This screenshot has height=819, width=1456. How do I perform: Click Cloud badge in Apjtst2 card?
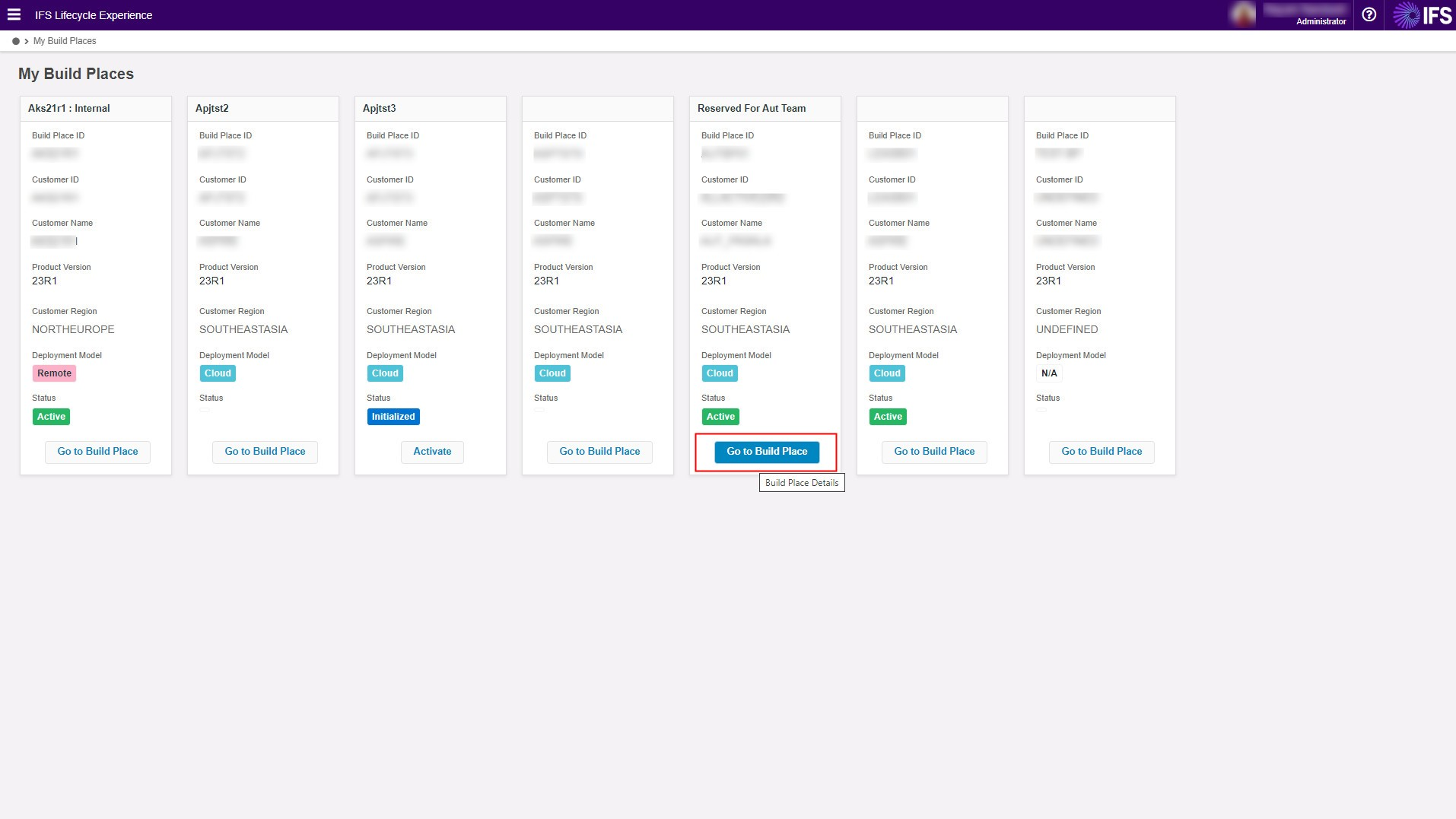(218, 373)
